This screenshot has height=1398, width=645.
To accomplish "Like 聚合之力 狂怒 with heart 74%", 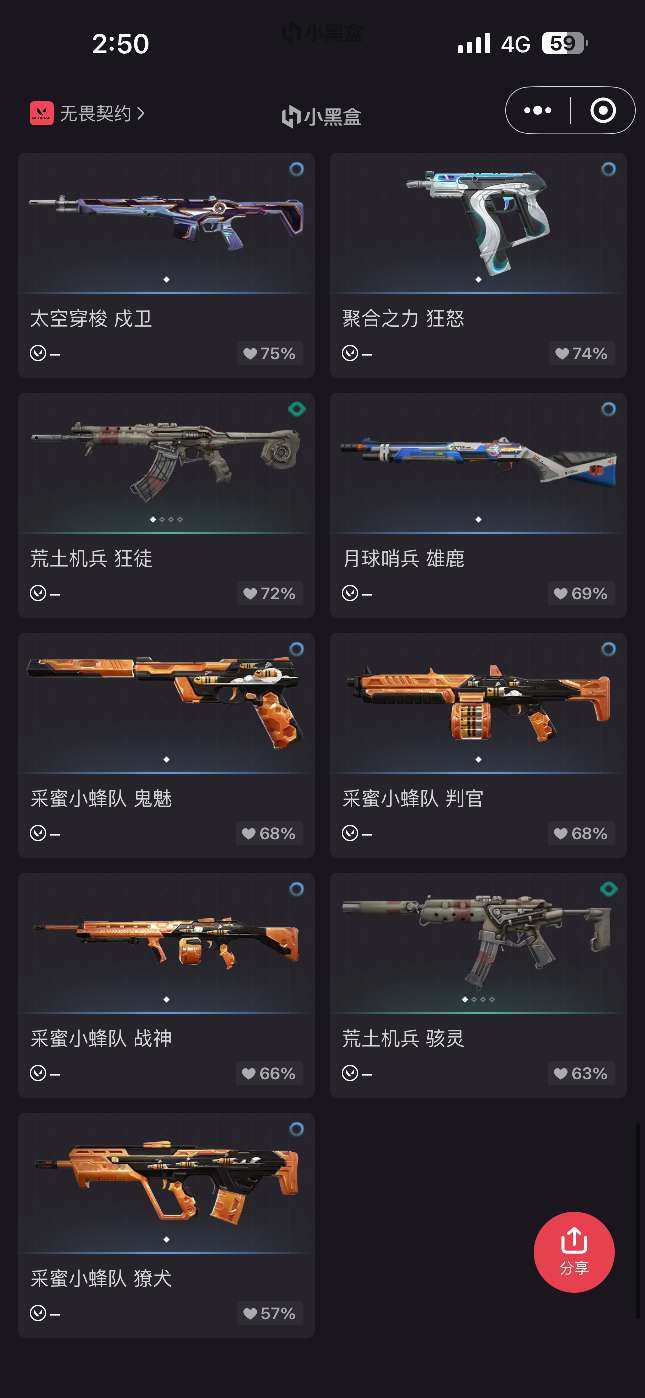I will (x=582, y=353).
